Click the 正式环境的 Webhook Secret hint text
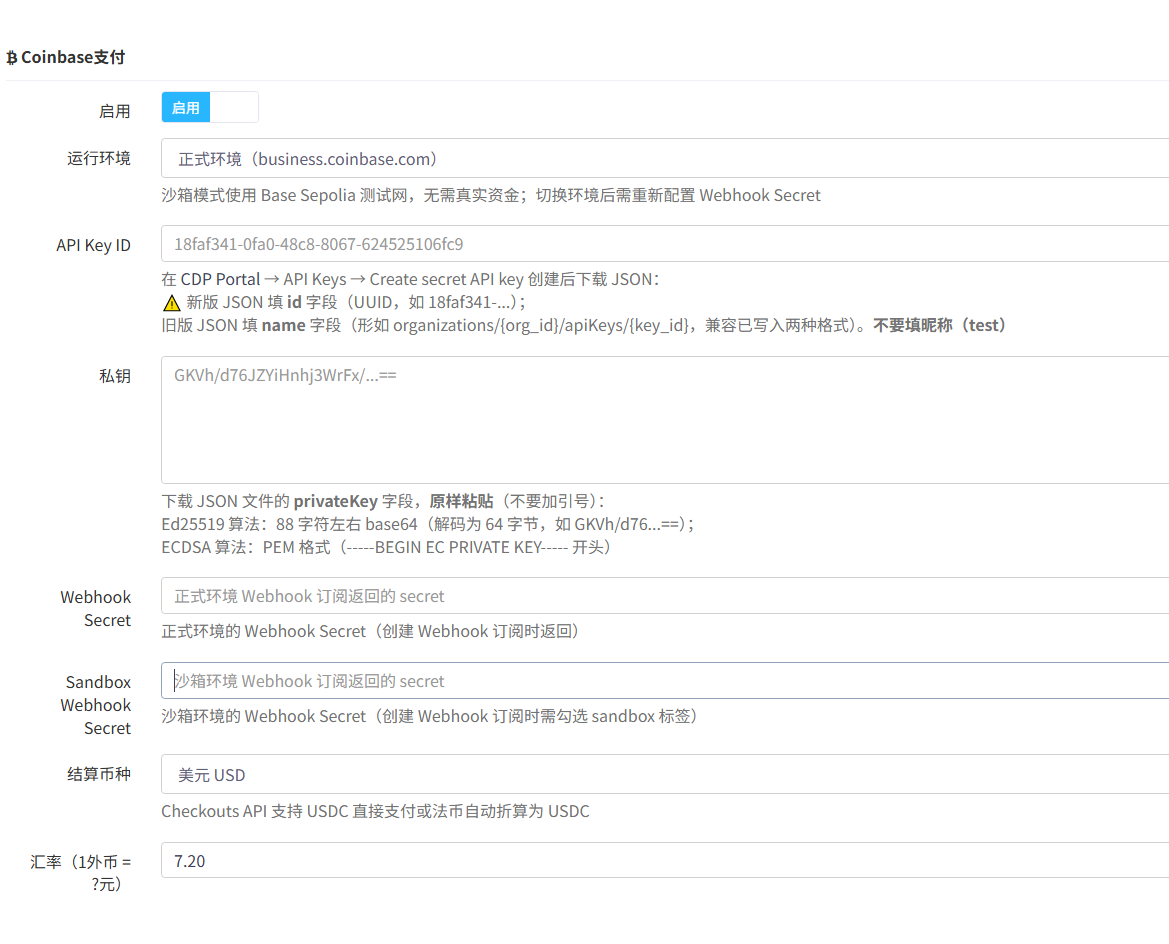The width and height of the screenshot is (1169, 944). click(371, 632)
